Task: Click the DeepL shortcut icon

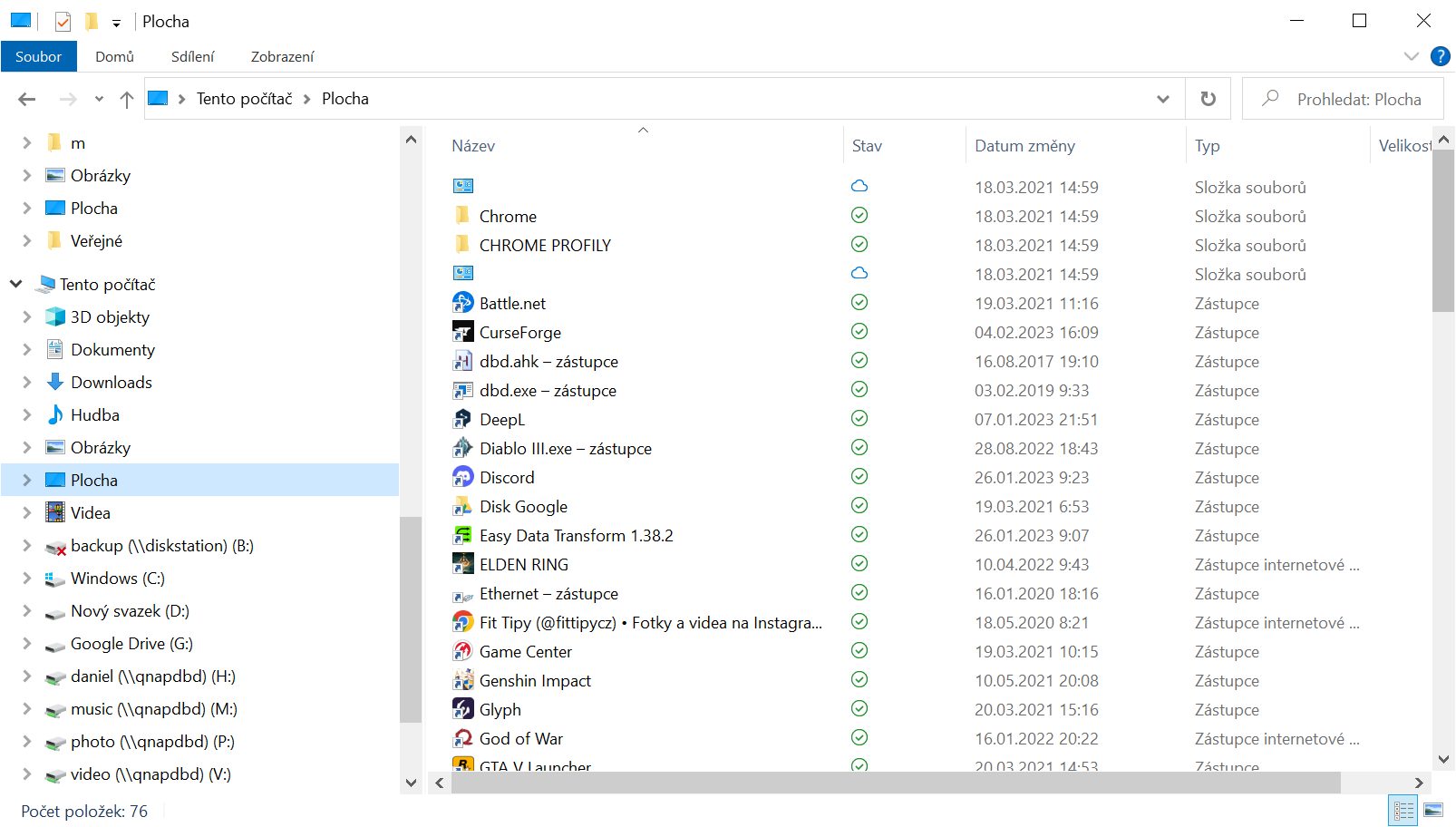Action: pos(462,419)
